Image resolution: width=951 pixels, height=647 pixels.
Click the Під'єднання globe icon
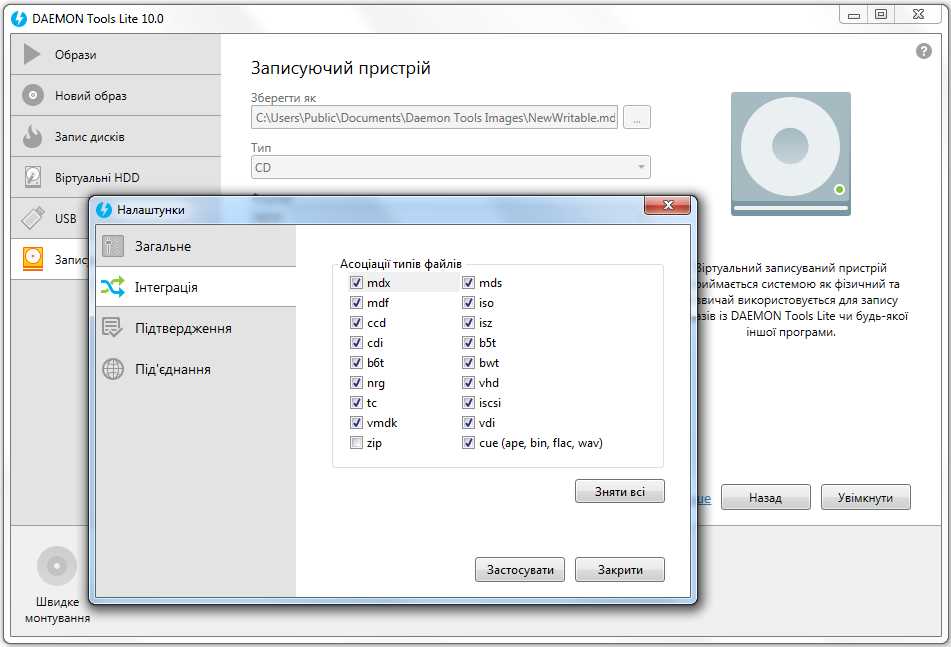113,369
